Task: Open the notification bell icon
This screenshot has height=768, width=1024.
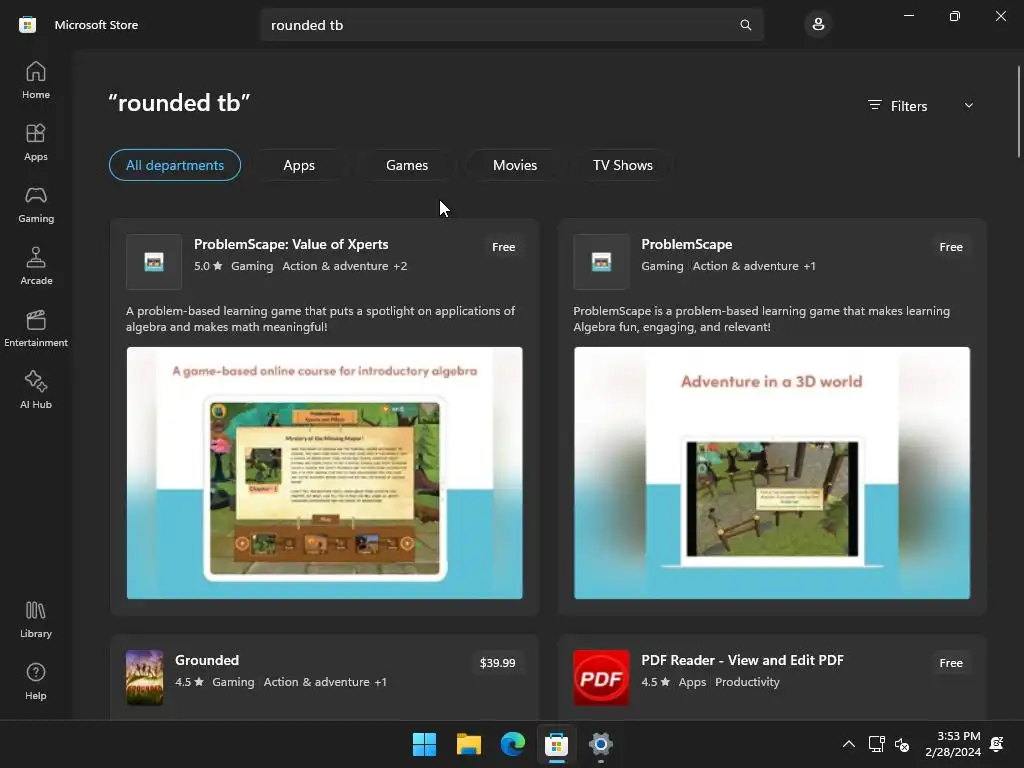Action: point(997,744)
